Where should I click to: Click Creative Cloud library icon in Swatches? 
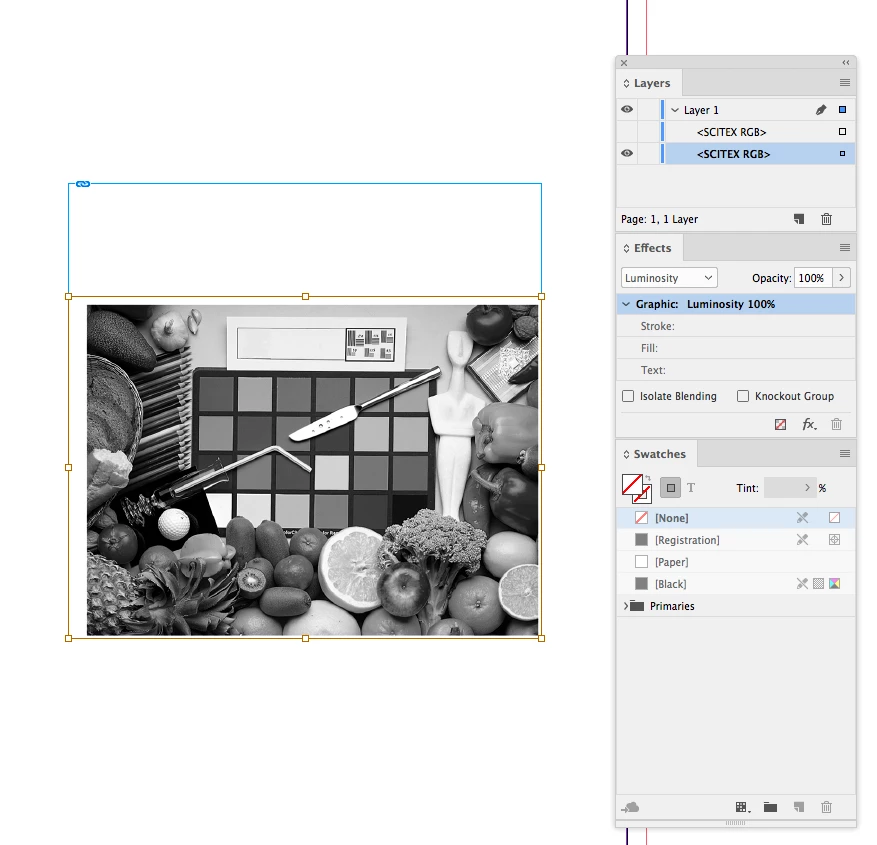(631, 807)
